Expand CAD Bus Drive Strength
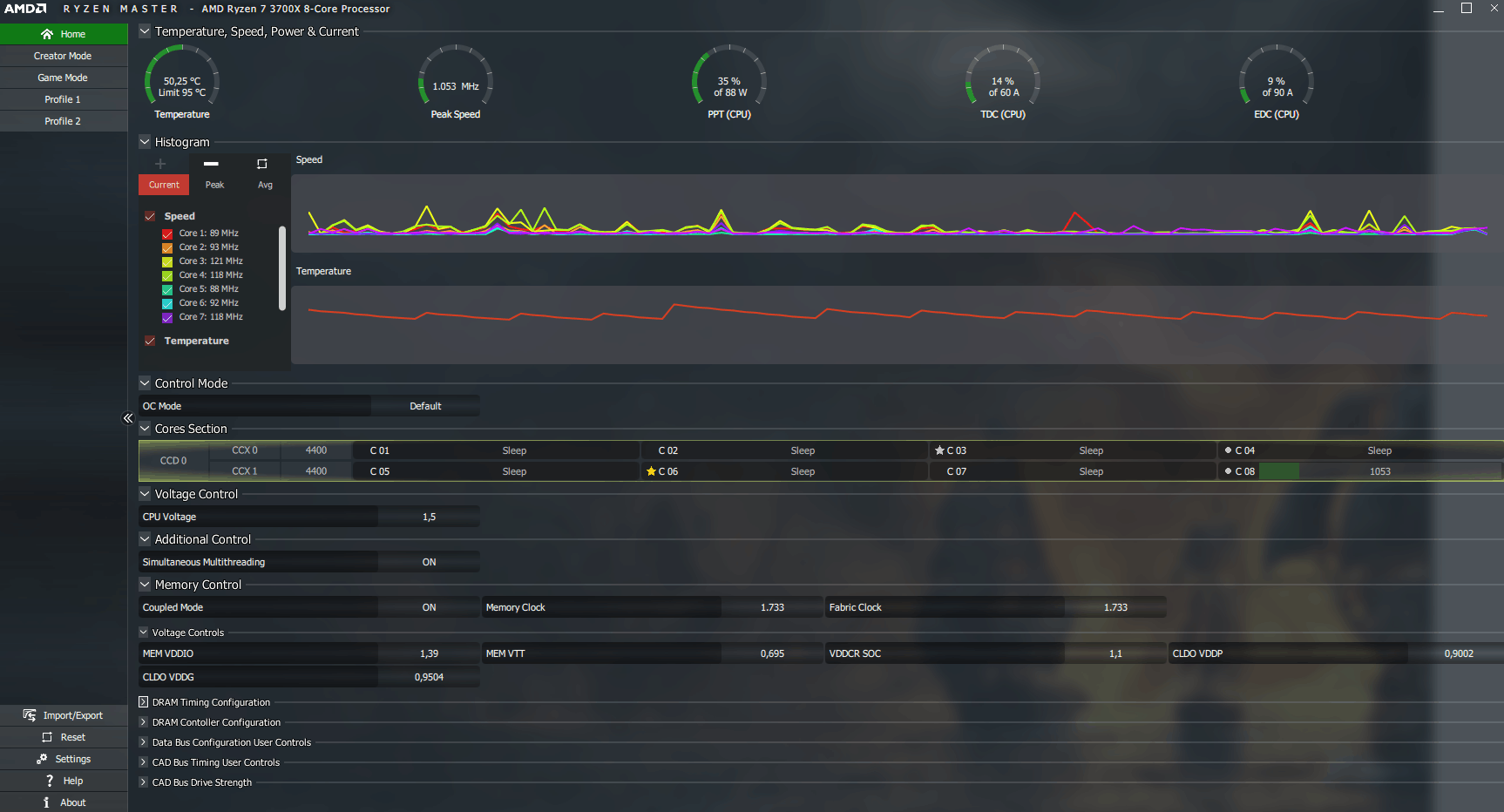The width and height of the screenshot is (1504, 812). [144, 782]
